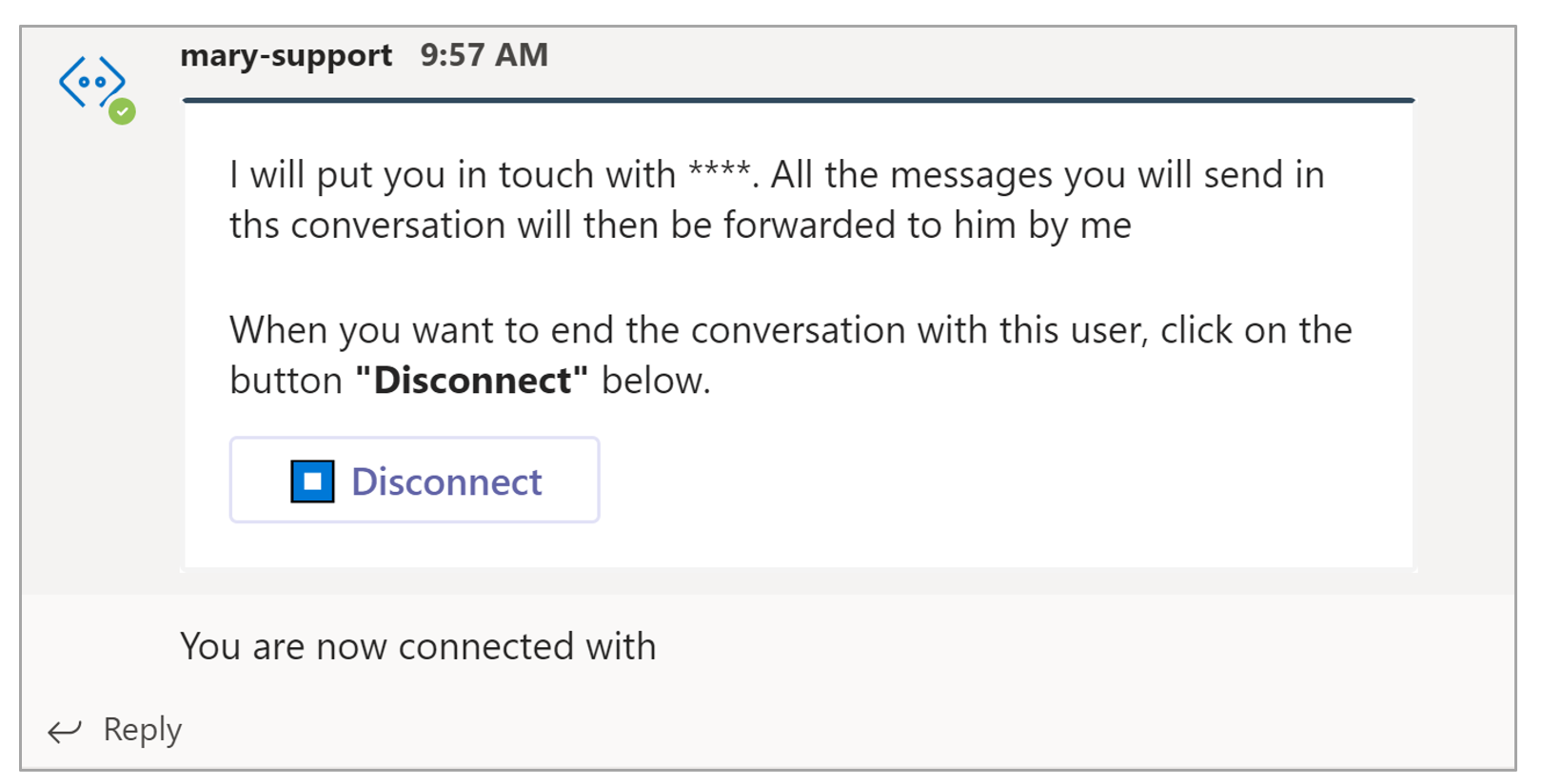Click the bold "Disconnect" word in instructions
1542x784 pixels.
471,381
